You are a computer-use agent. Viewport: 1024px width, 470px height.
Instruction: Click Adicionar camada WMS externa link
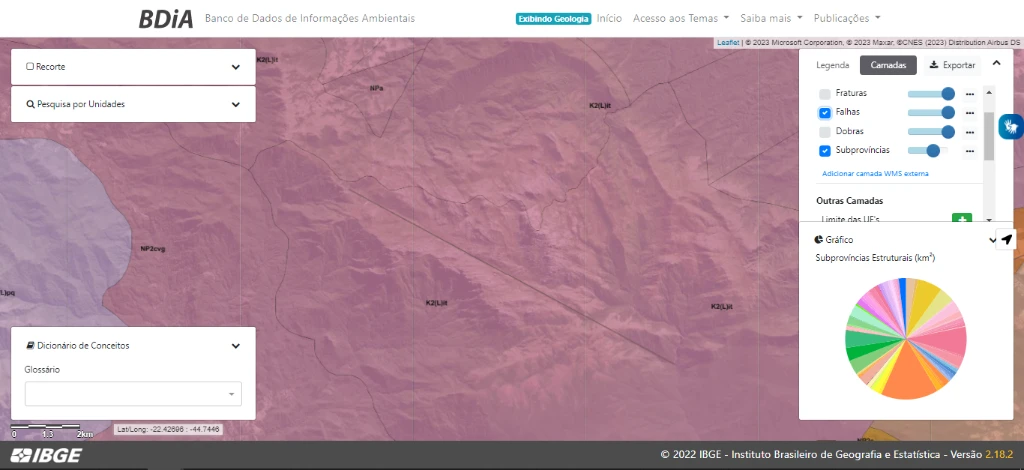pos(875,174)
